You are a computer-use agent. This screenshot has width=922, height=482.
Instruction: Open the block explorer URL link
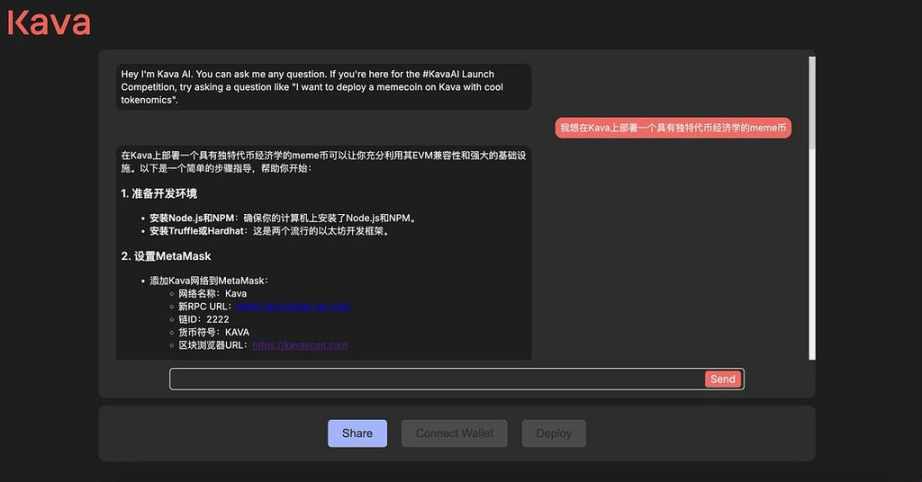300,345
